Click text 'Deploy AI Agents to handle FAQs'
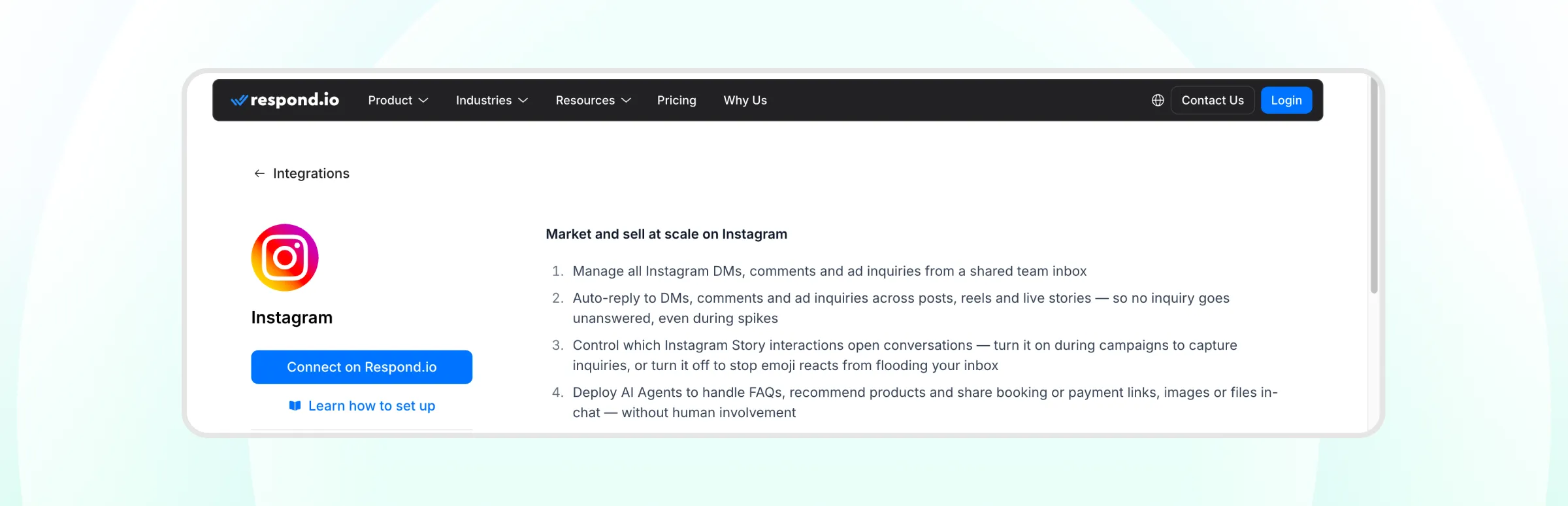 pyautogui.click(x=679, y=392)
